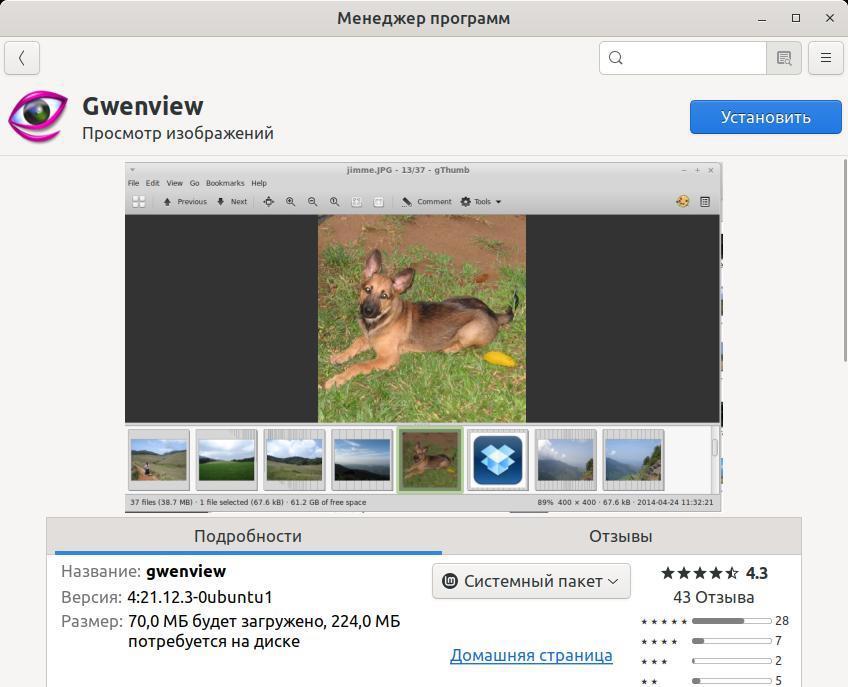Click the dog photo in the screenshot preview
Viewport: 848px width, 687px height.
[x=421, y=318]
